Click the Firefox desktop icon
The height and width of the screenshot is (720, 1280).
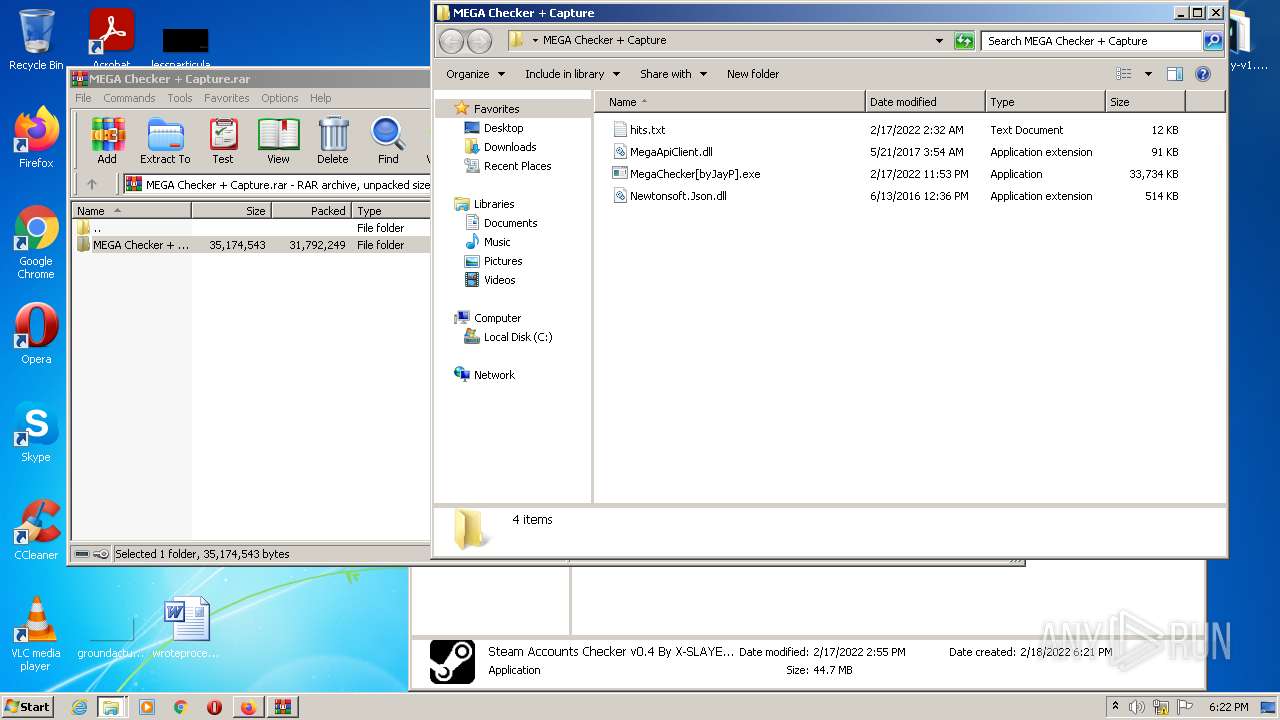tap(36, 138)
